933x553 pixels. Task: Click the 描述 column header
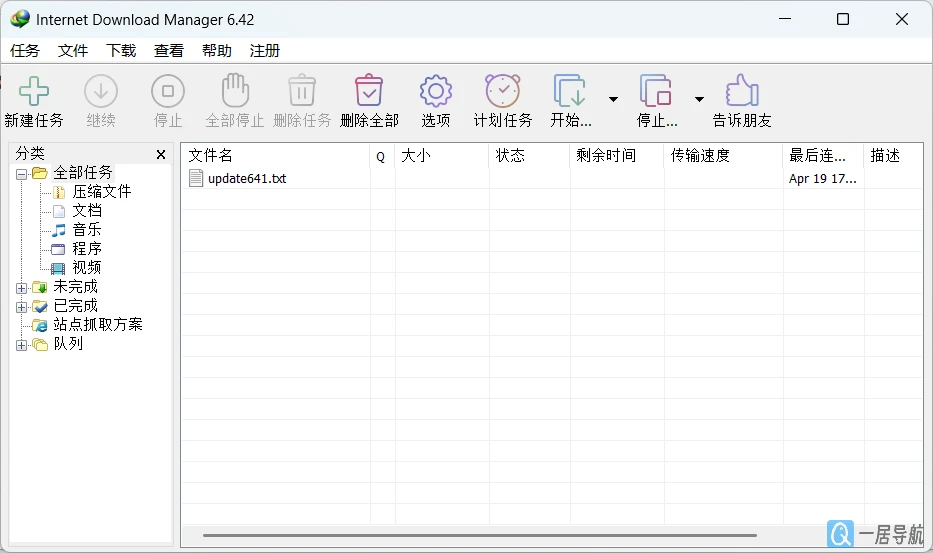893,155
